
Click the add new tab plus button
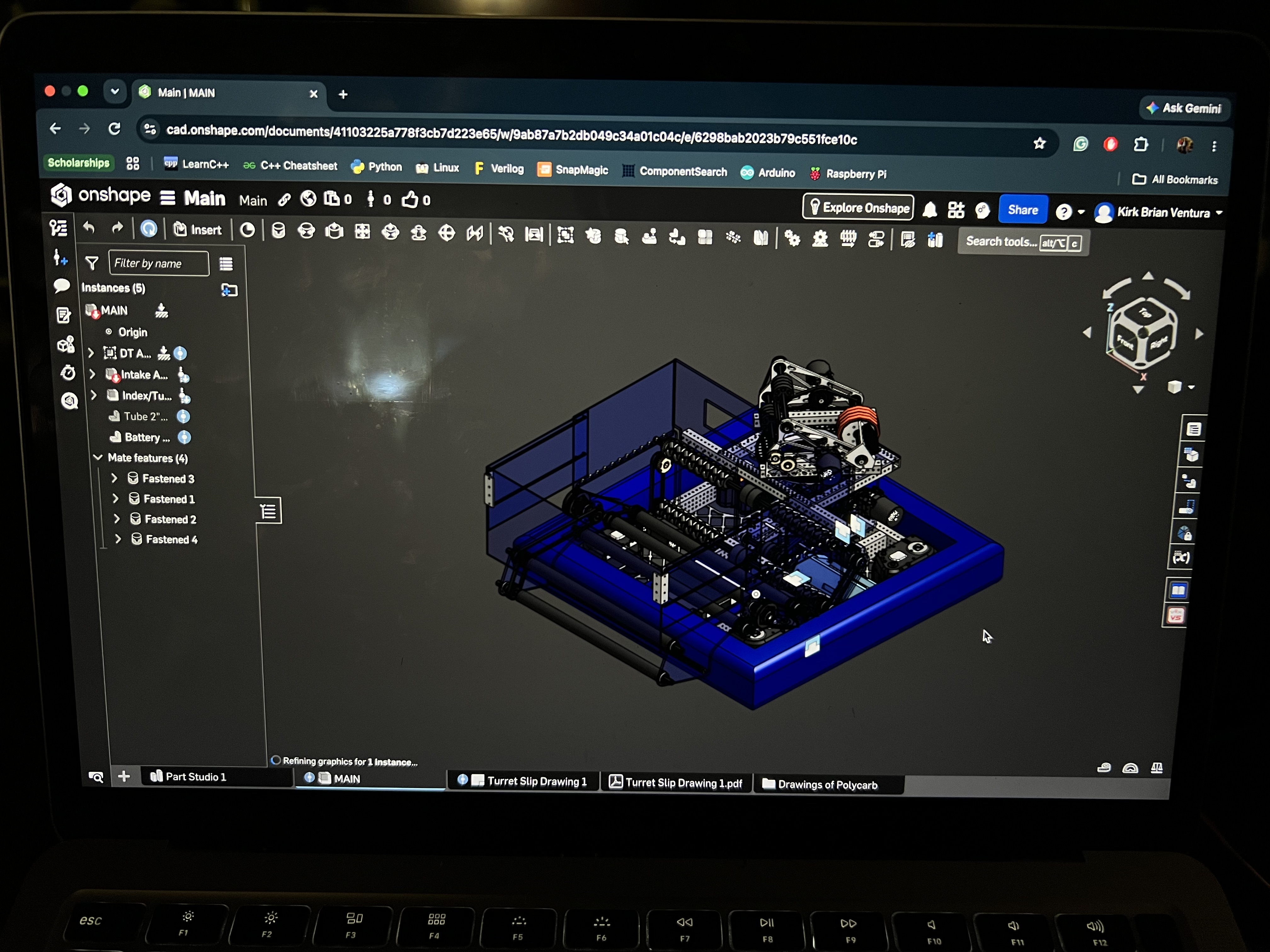click(124, 776)
